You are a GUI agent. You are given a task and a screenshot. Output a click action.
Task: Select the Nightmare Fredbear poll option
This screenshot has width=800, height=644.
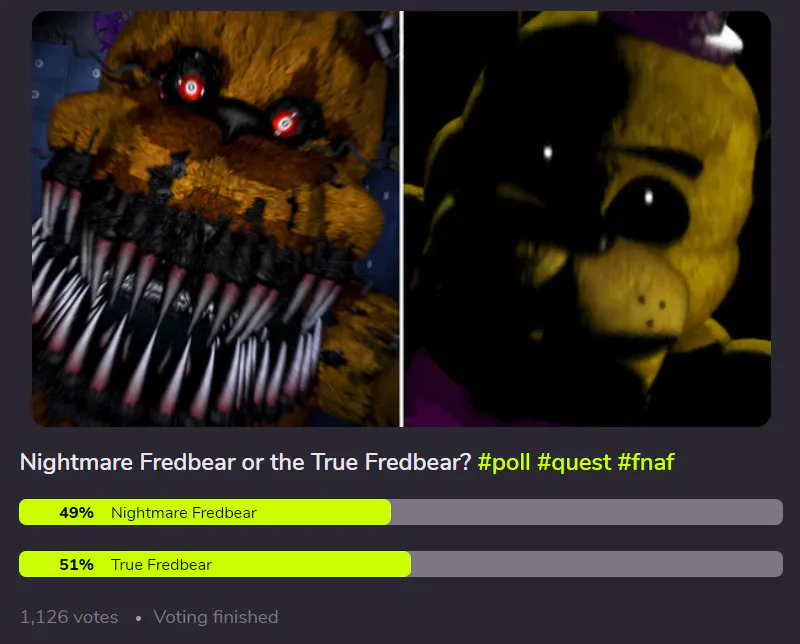click(x=401, y=512)
